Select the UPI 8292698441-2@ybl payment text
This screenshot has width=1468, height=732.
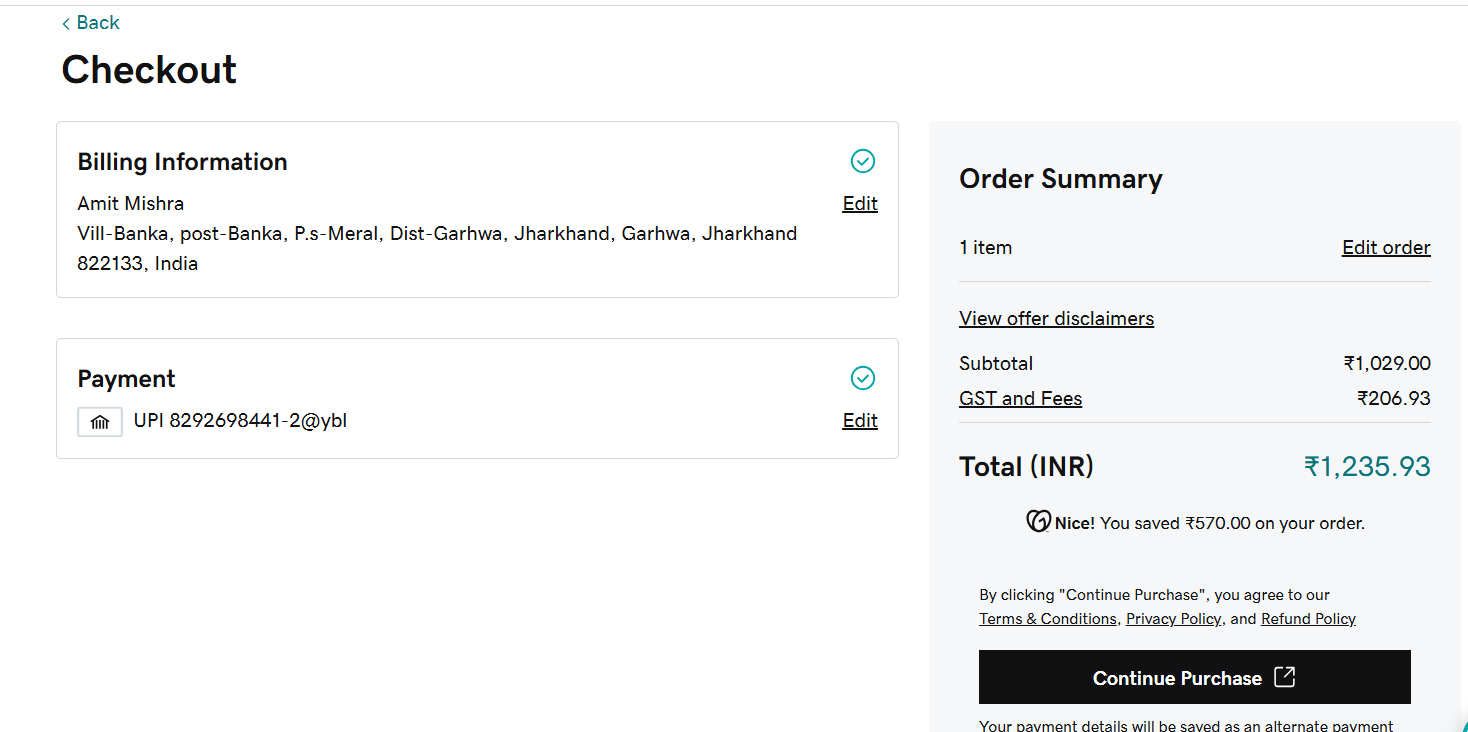click(x=240, y=421)
